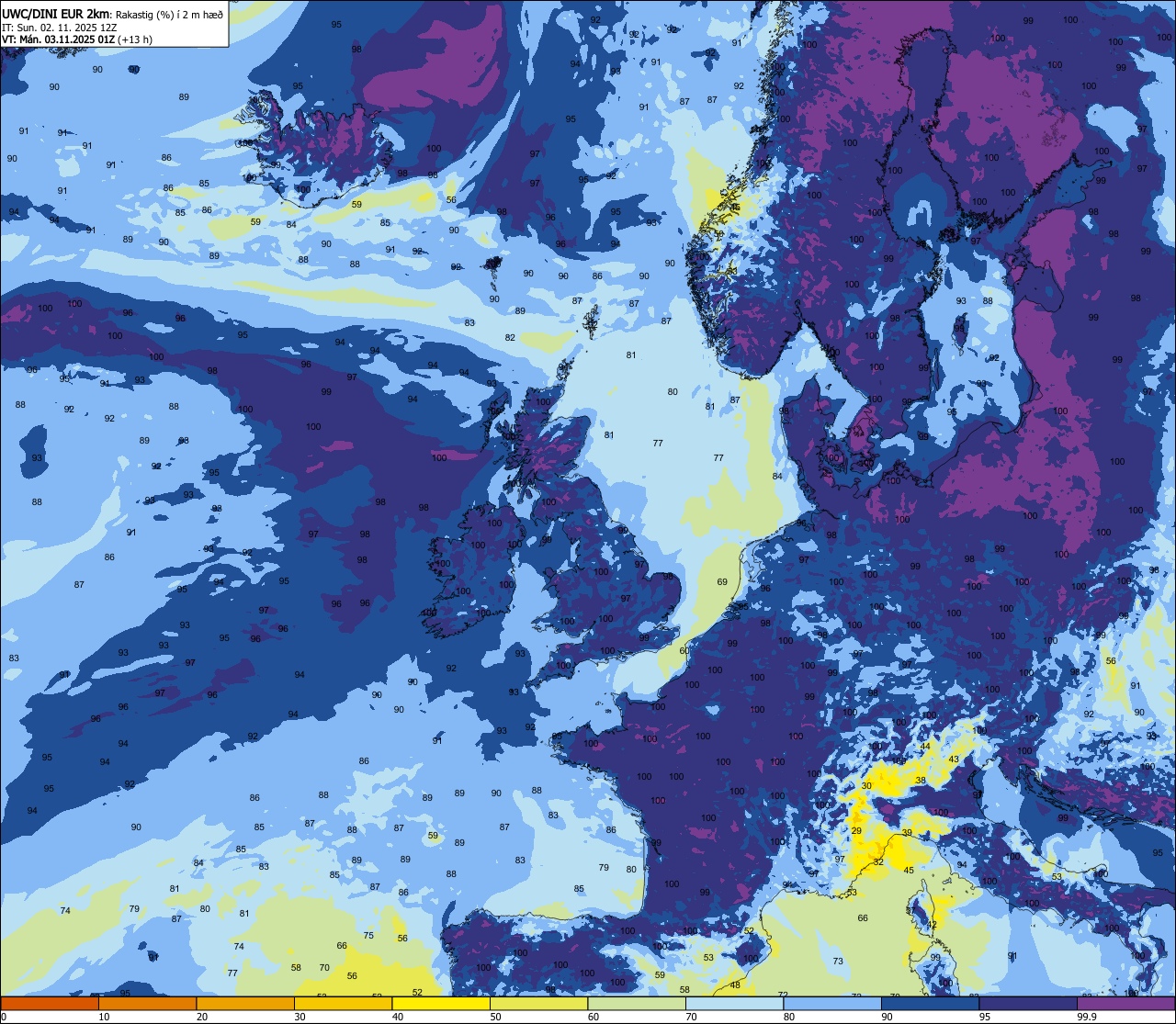The width and height of the screenshot is (1176, 1024).
Task: Click the '44' value in the eastern Alps
Action: [925, 746]
